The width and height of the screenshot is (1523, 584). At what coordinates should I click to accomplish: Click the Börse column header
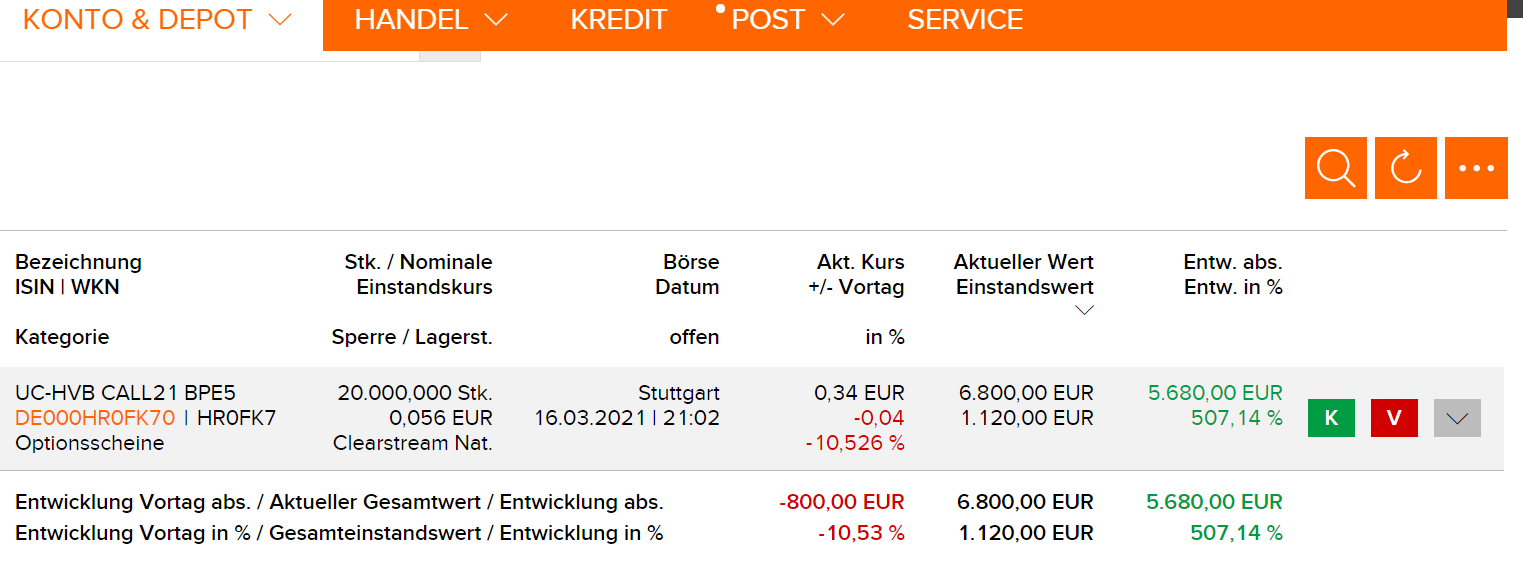coord(691,262)
